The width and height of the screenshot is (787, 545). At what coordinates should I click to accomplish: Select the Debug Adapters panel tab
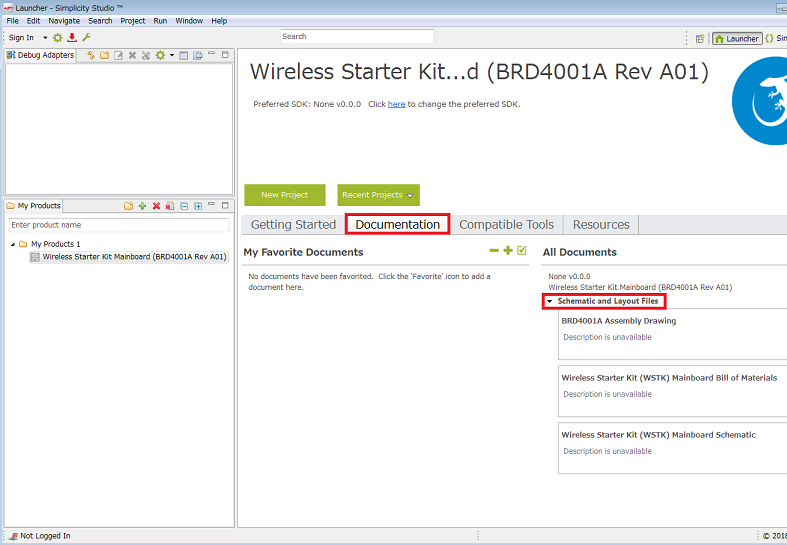coord(40,55)
